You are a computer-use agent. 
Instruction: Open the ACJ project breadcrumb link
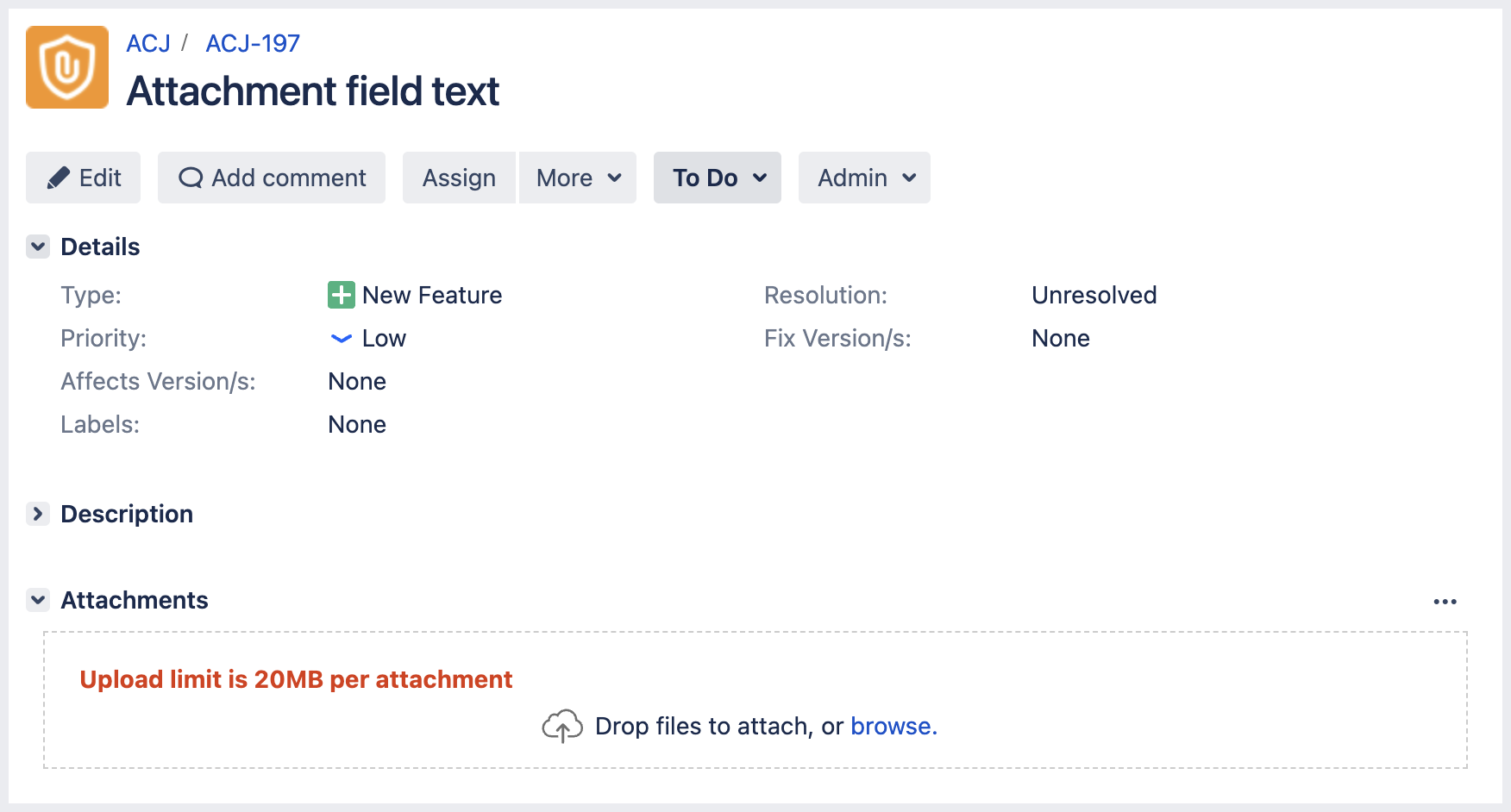click(147, 43)
